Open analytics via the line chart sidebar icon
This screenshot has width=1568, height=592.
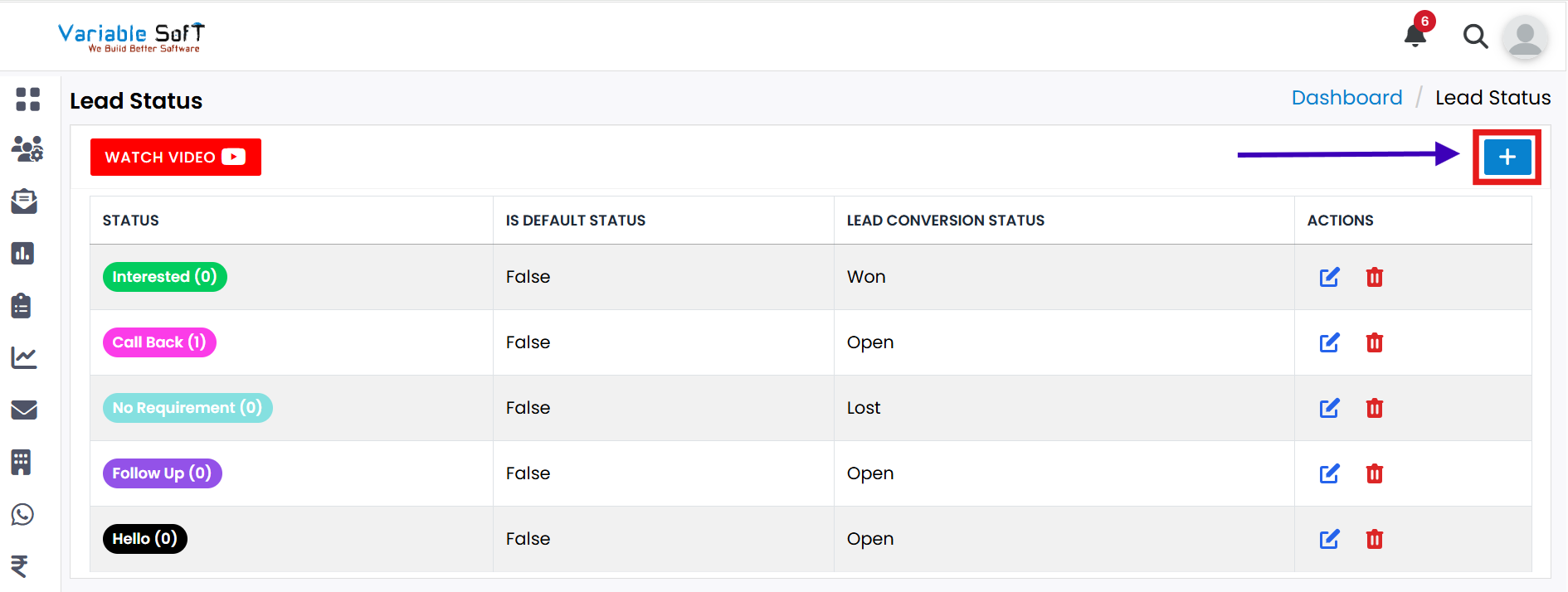24,357
